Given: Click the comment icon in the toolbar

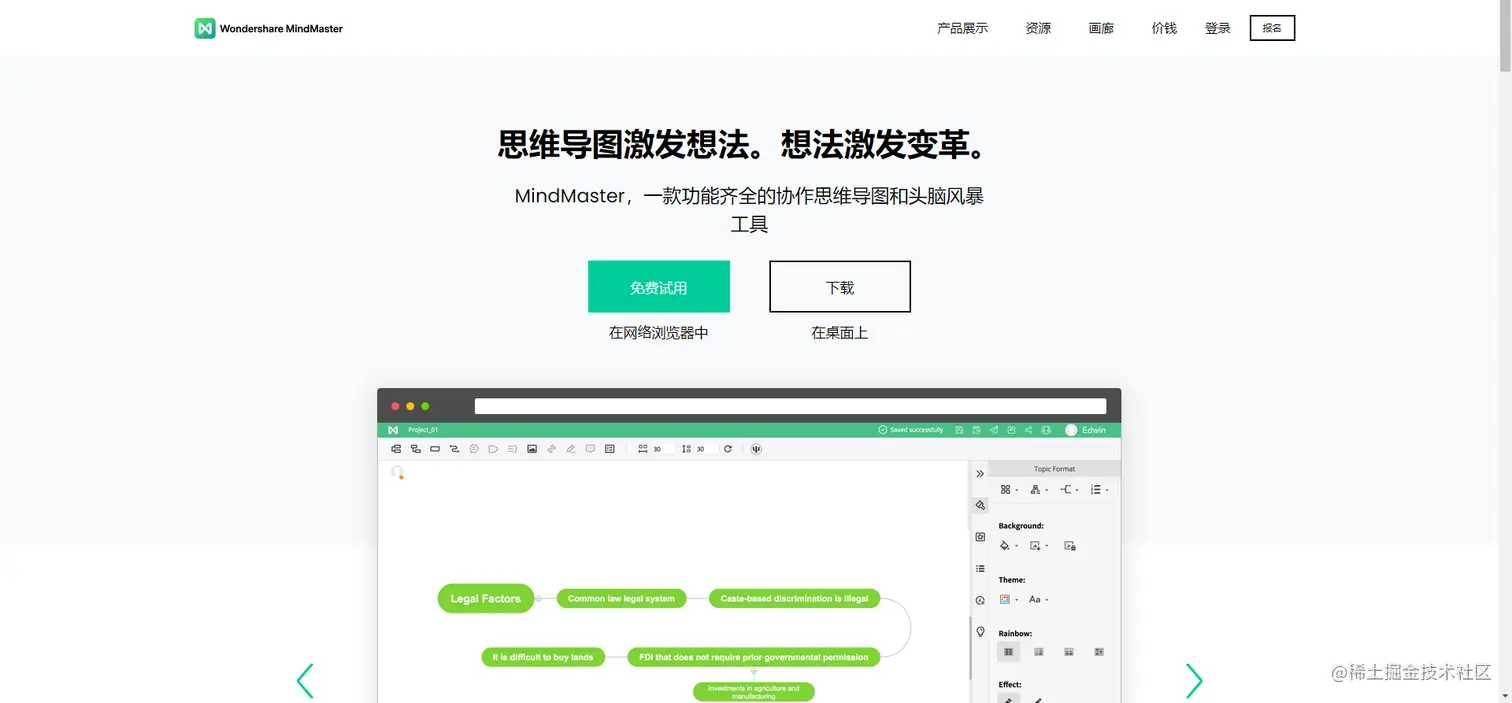Looking at the screenshot, I should pyautogui.click(x=590, y=449).
